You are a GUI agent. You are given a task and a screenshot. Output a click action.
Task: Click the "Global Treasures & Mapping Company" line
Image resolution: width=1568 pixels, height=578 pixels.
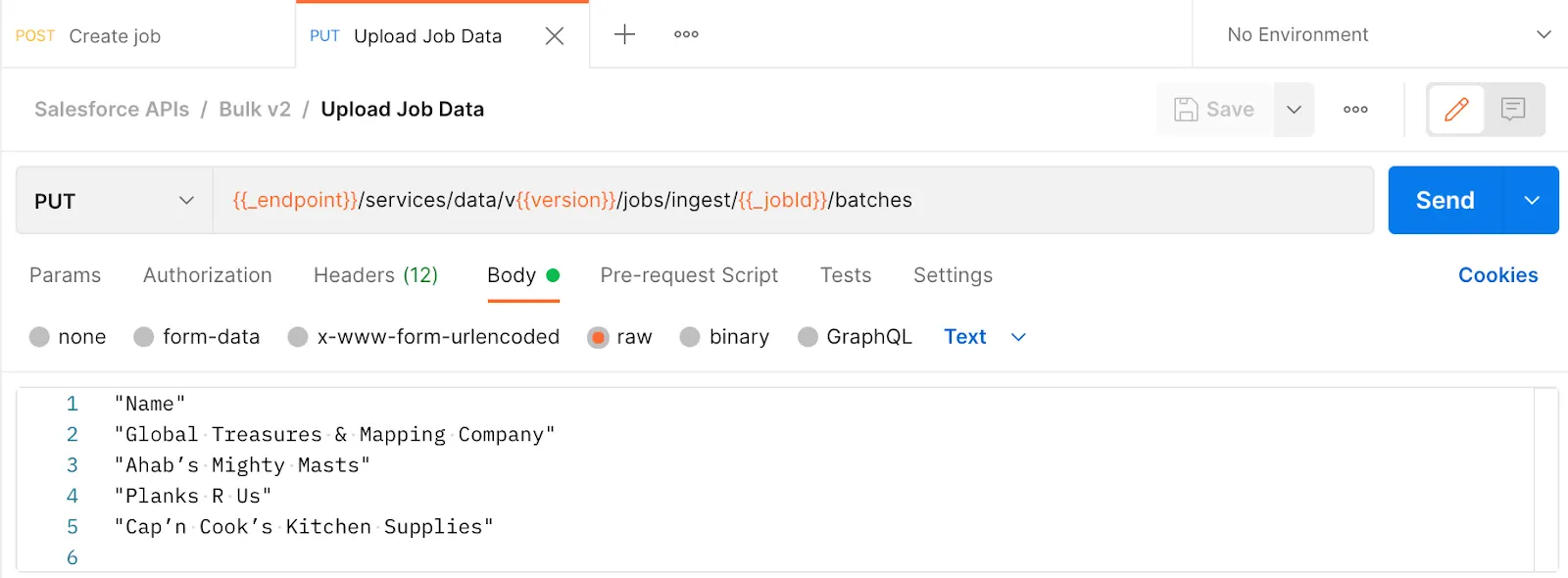tap(335, 434)
